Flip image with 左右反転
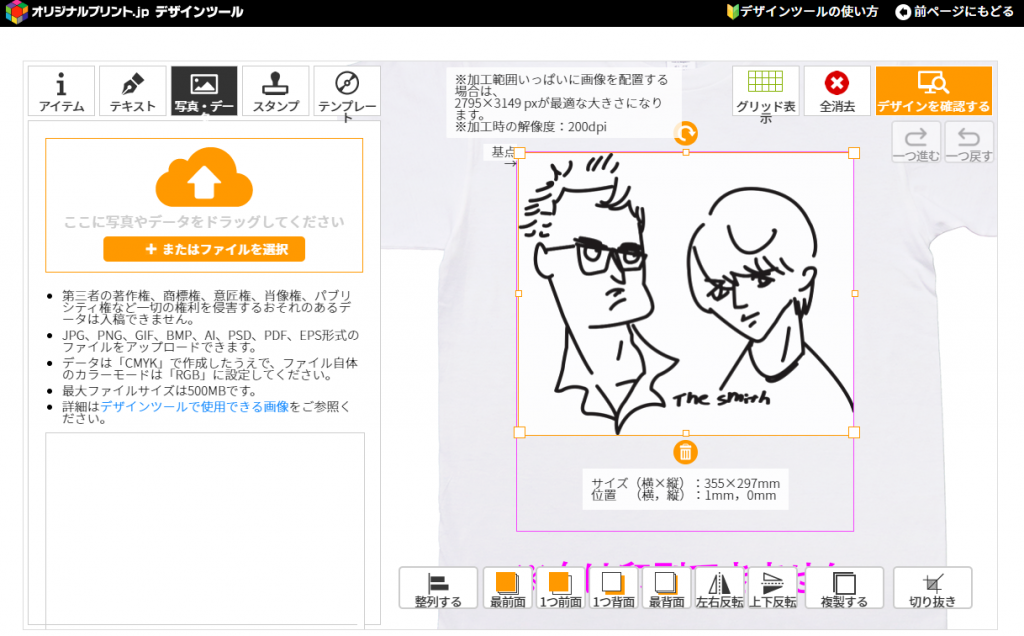The width and height of the screenshot is (1024, 636). click(x=719, y=588)
